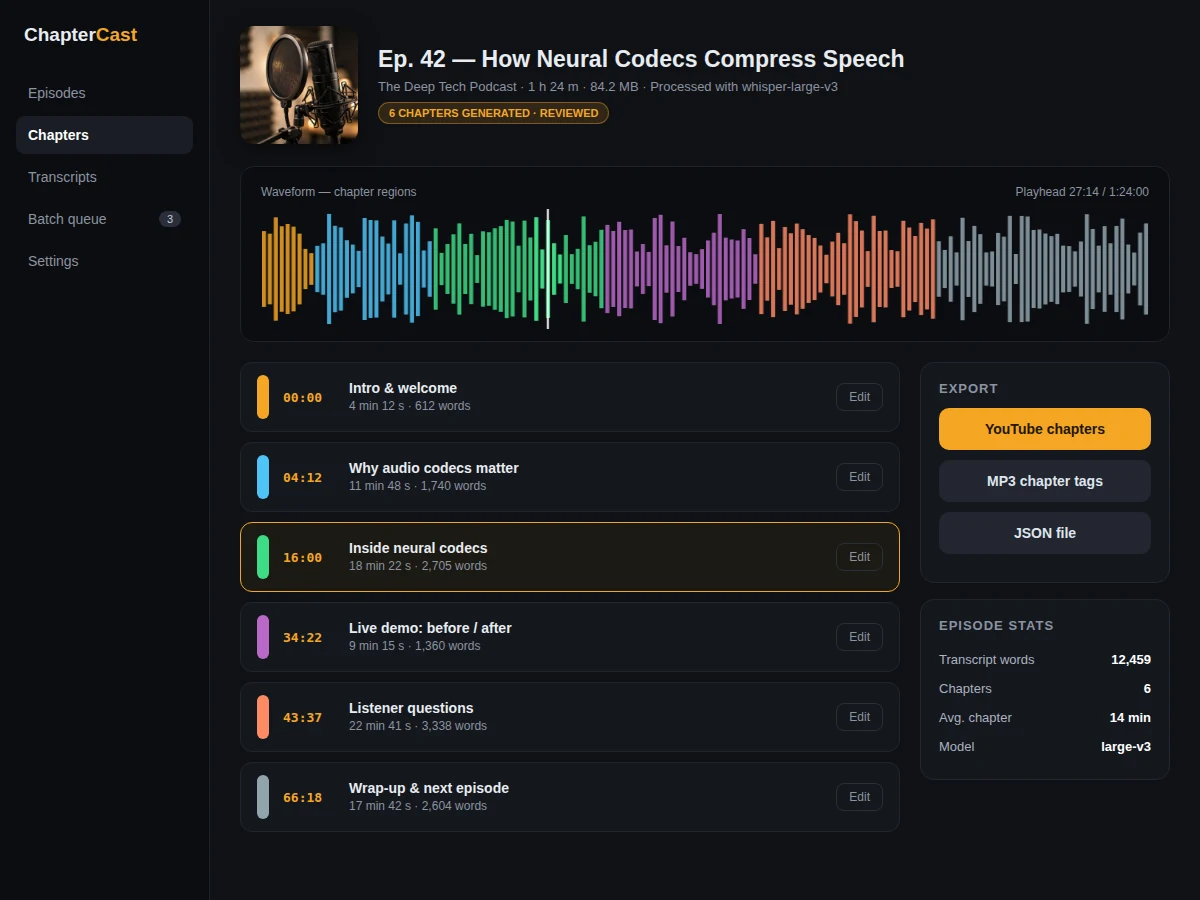Viewport: 1200px width, 900px height.
Task: Click the purple Live demo chapter color pill
Action: (x=263, y=637)
